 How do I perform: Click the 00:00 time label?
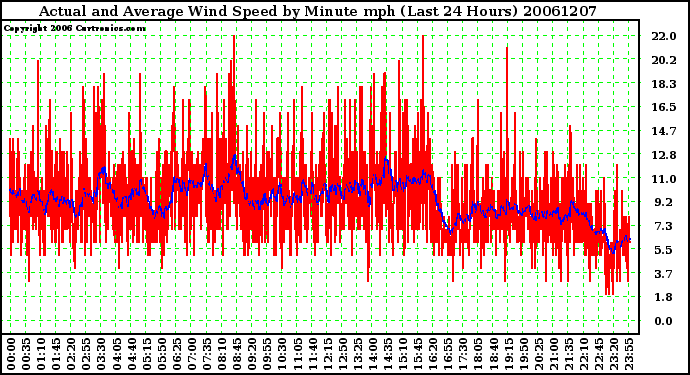point(11,354)
